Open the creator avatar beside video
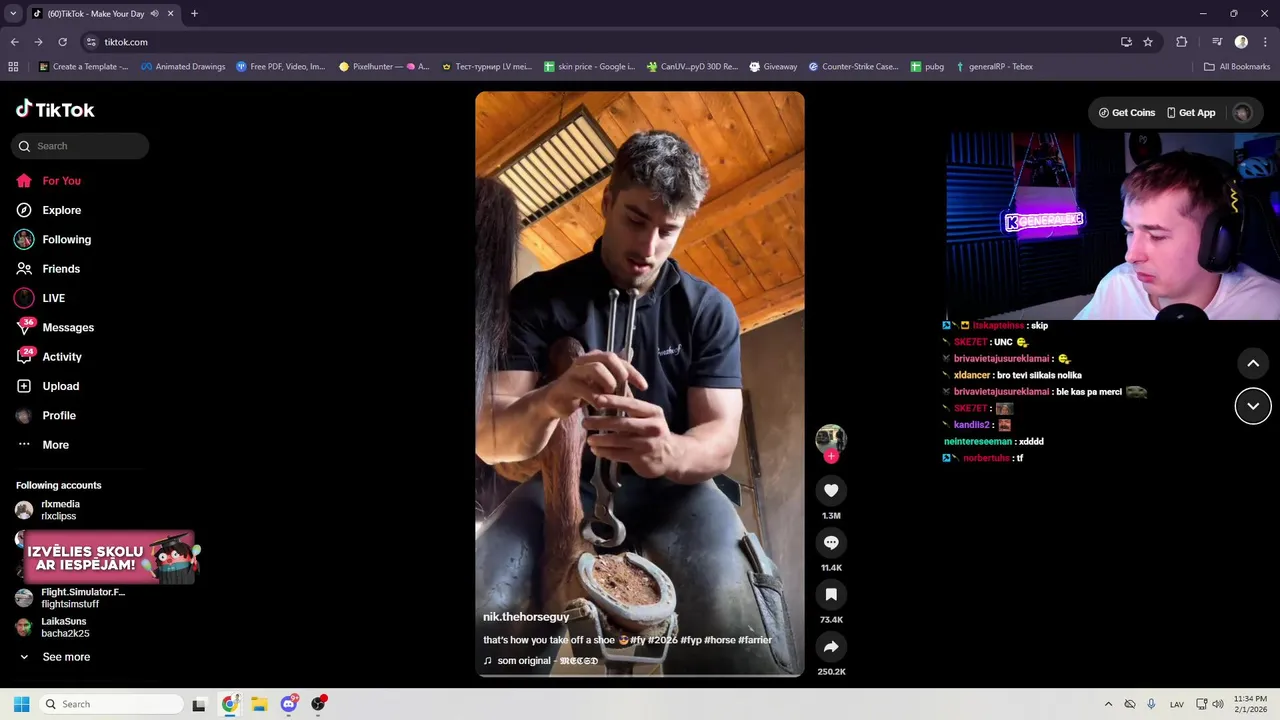The height and width of the screenshot is (720, 1280). point(831,438)
